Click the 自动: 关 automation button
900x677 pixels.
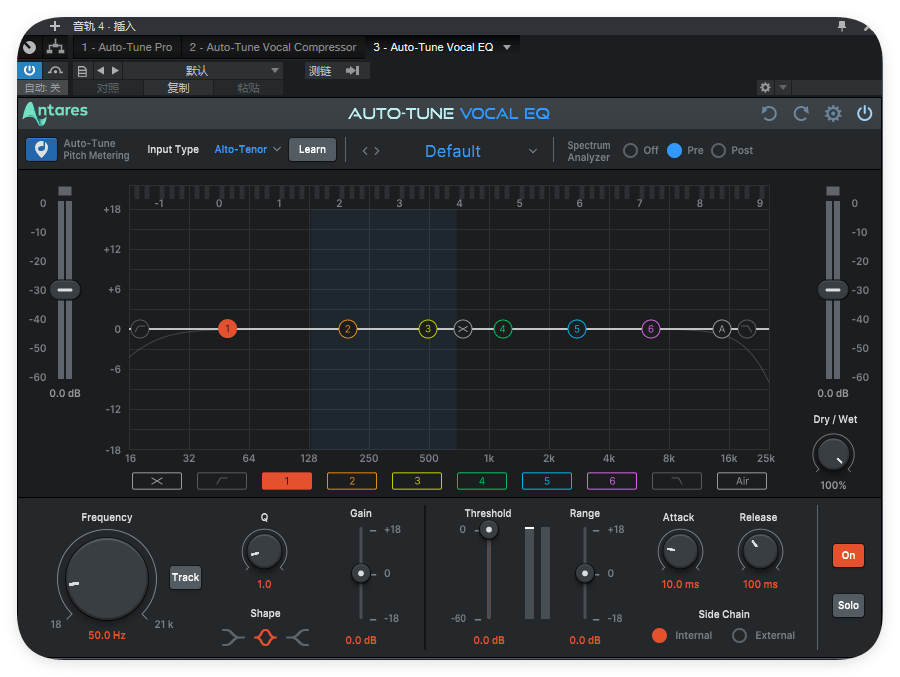(x=42, y=88)
